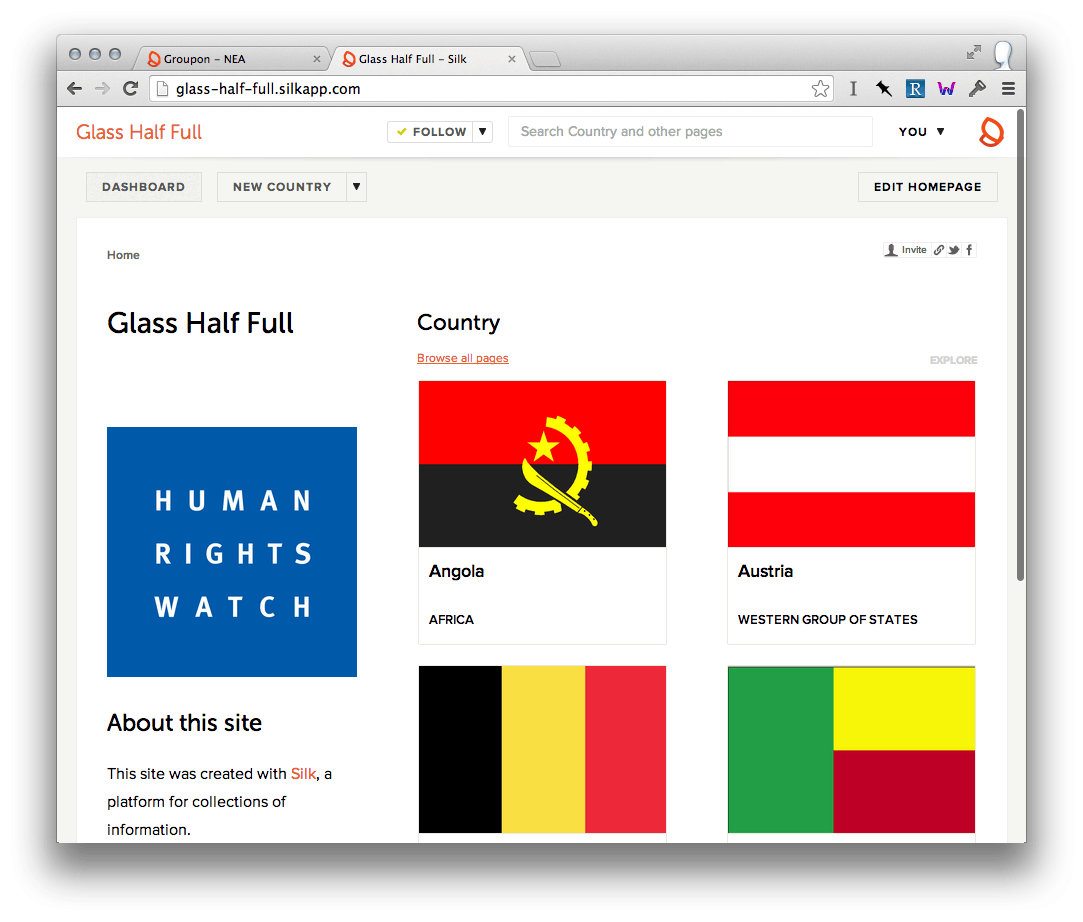Select the Glass Half Full – Silk tab

pyautogui.click(x=427, y=59)
